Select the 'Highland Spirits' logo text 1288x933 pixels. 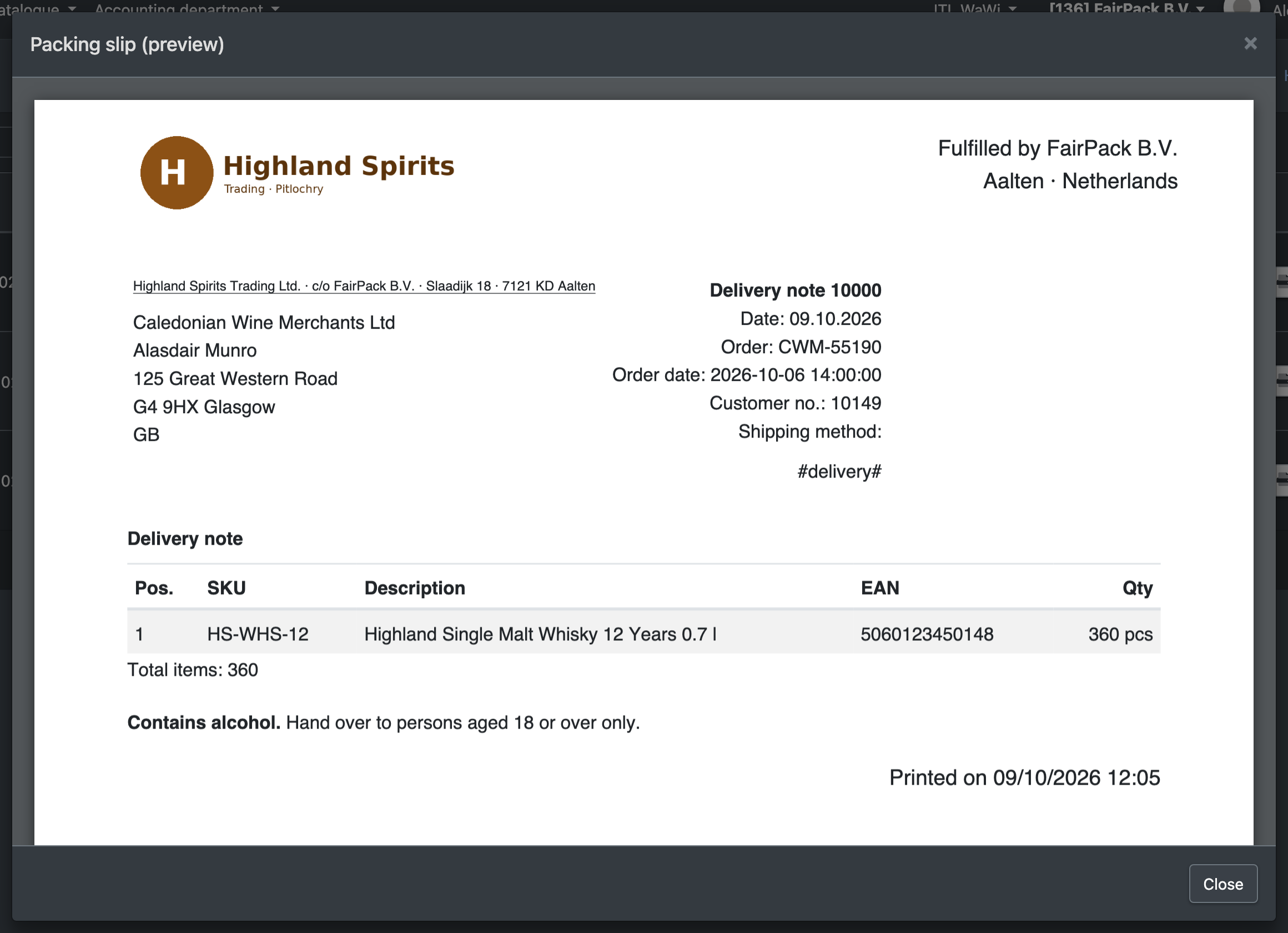(x=339, y=166)
